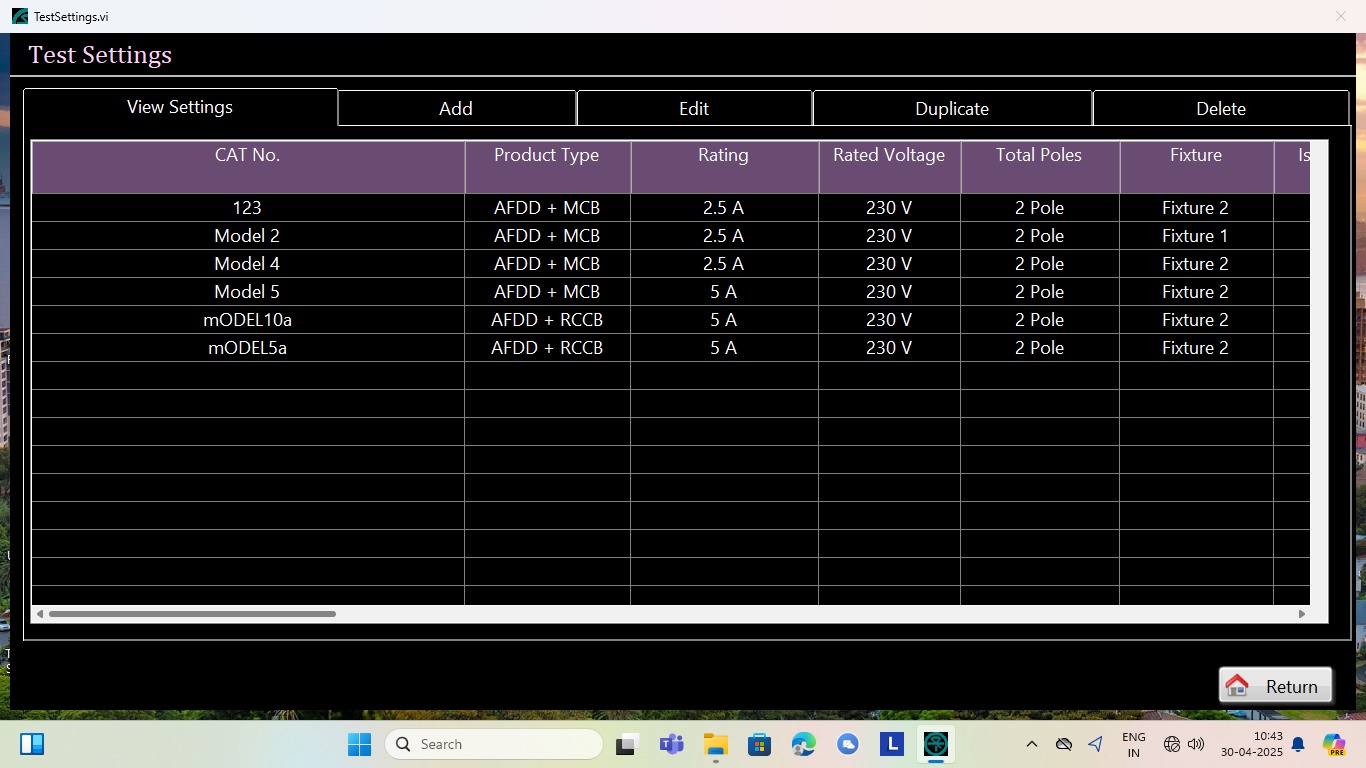Screen dimensions: 1366x768
Task: Click the notification bell icon
Action: click(1298, 744)
